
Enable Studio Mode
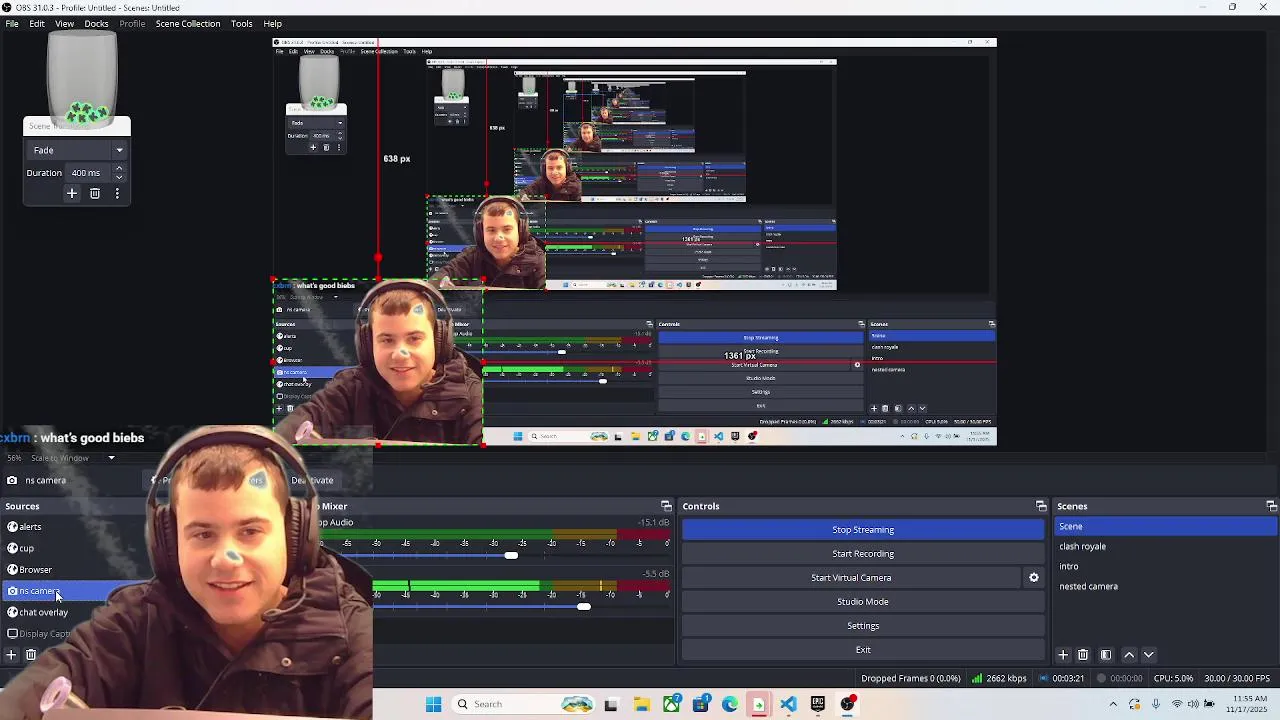[x=863, y=602]
